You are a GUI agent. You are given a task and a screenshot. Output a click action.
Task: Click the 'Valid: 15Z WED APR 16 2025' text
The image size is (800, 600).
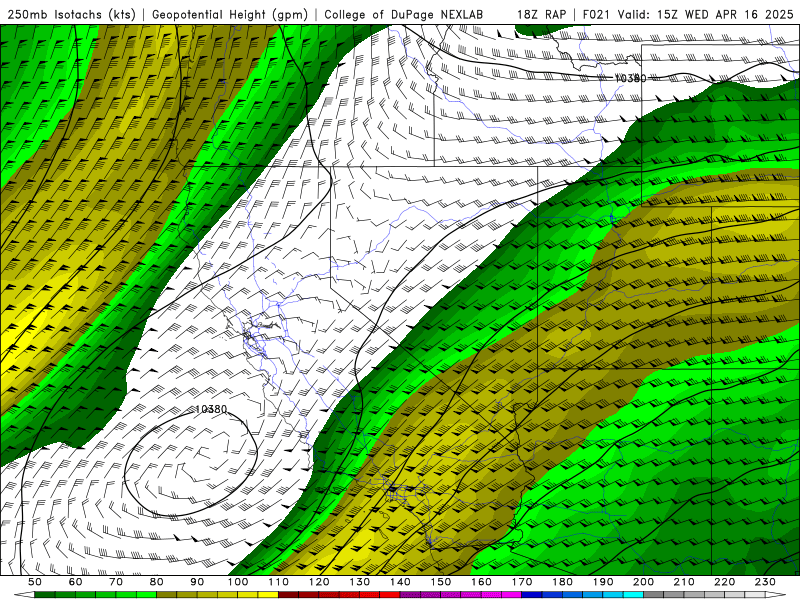click(x=706, y=15)
